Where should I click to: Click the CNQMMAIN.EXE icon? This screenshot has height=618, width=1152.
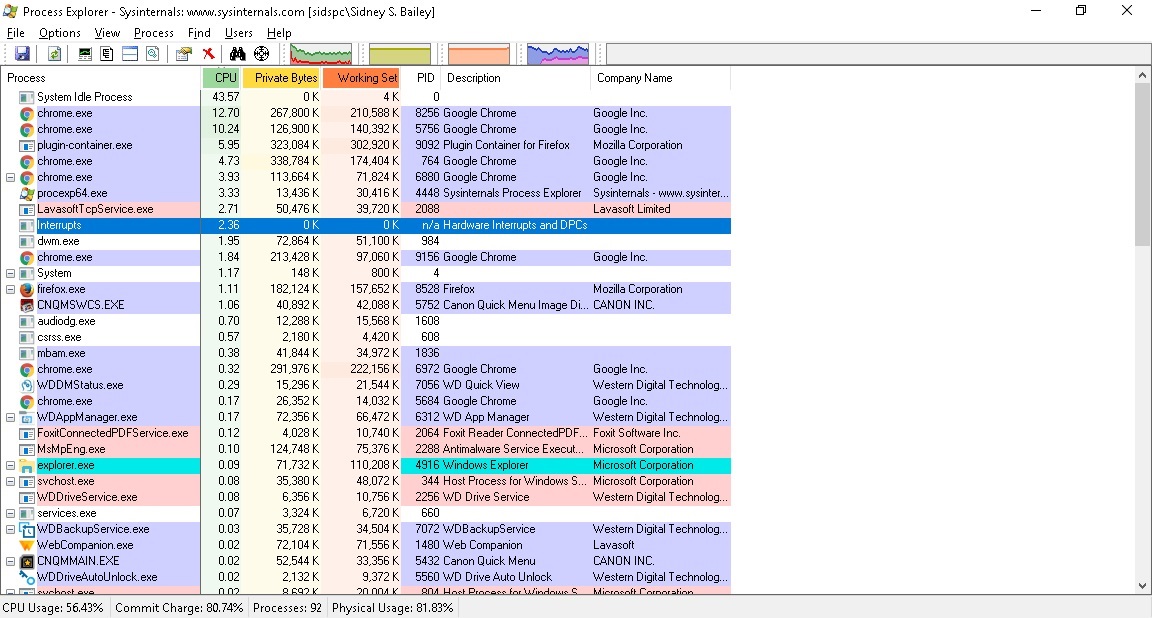tap(26, 561)
